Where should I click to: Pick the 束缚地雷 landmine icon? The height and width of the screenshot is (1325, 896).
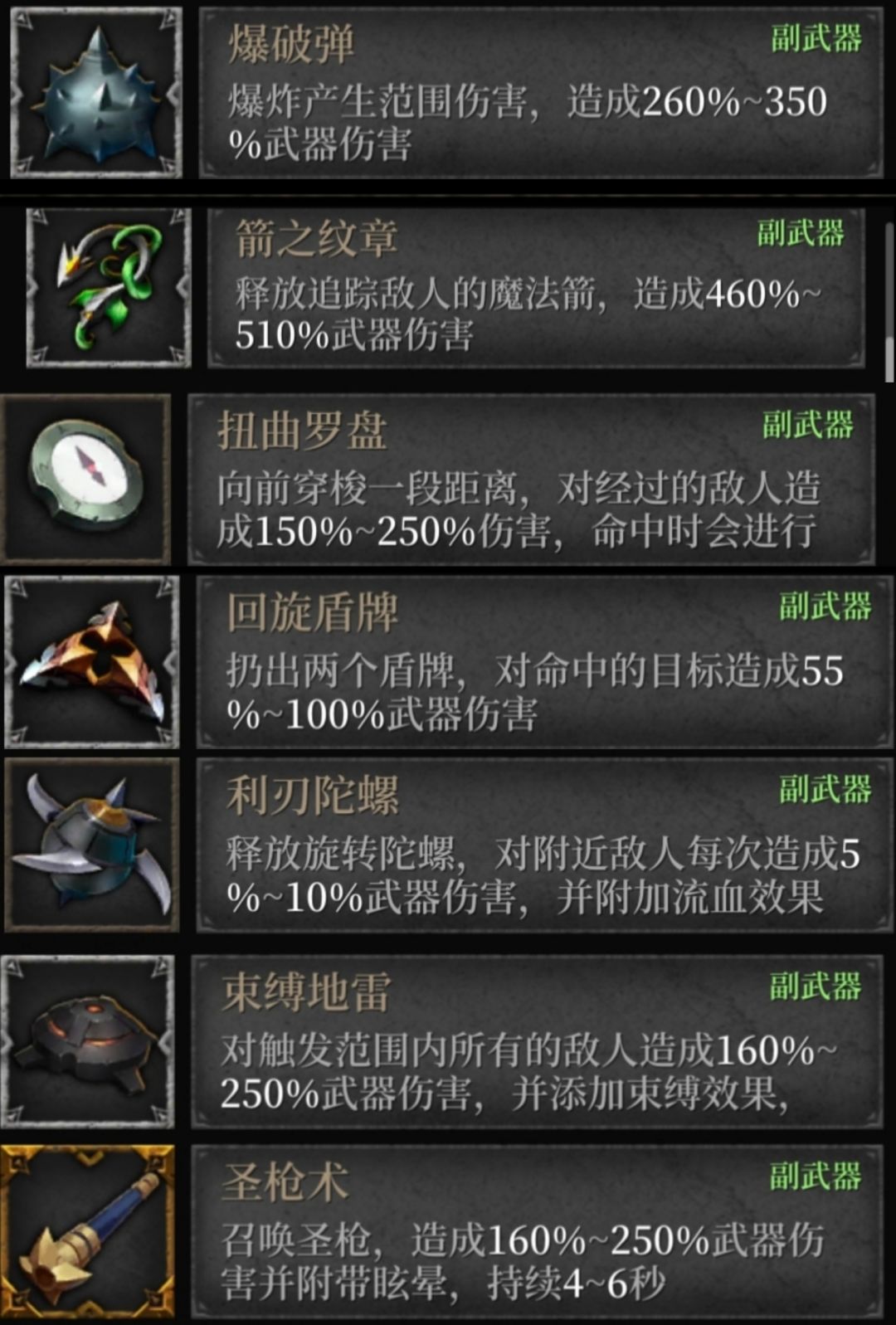coord(88,1041)
